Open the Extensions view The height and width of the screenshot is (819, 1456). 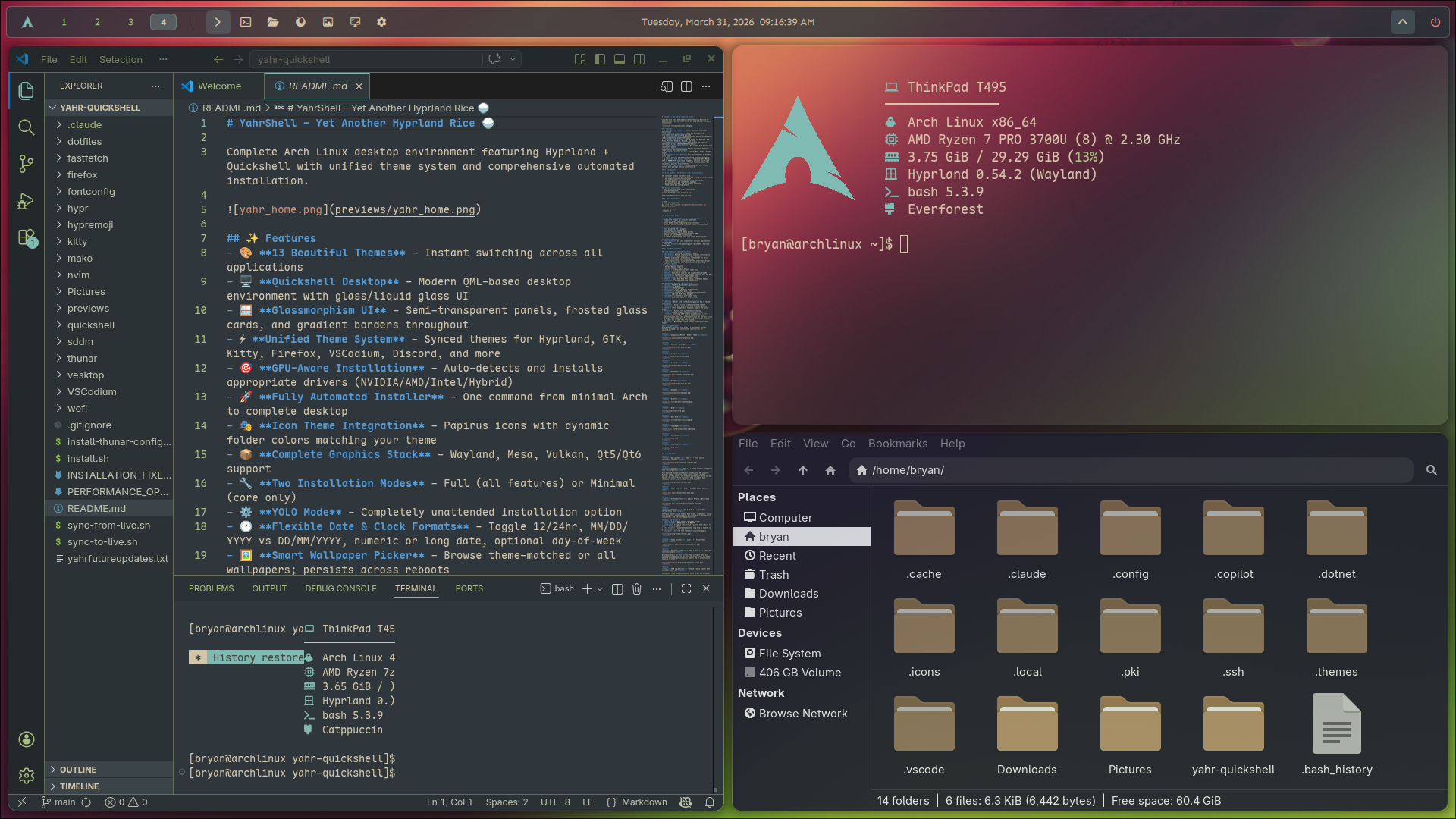pyautogui.click(x=26, y=238)
